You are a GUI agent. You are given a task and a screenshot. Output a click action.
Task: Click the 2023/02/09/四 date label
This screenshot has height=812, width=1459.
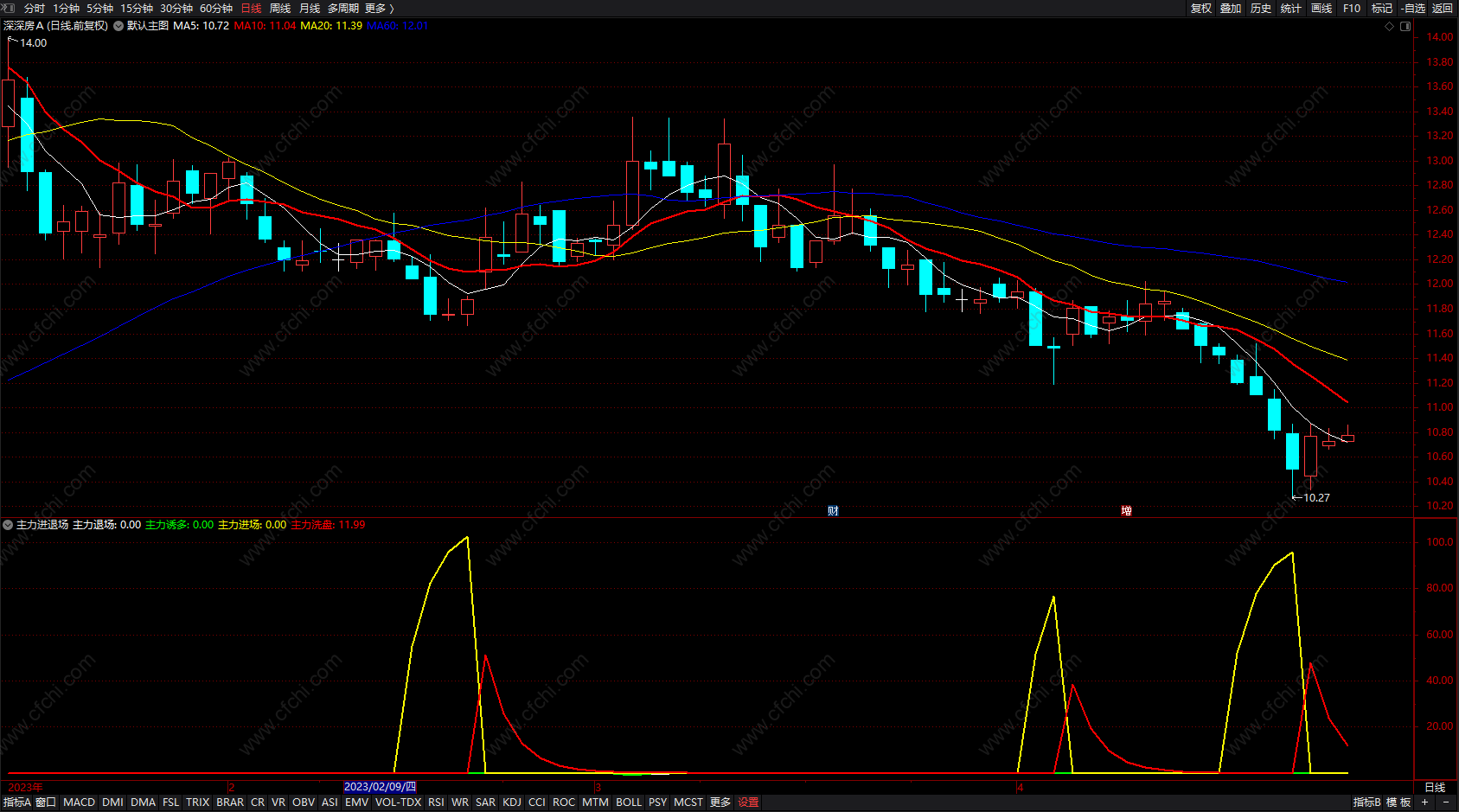(380, 787)
